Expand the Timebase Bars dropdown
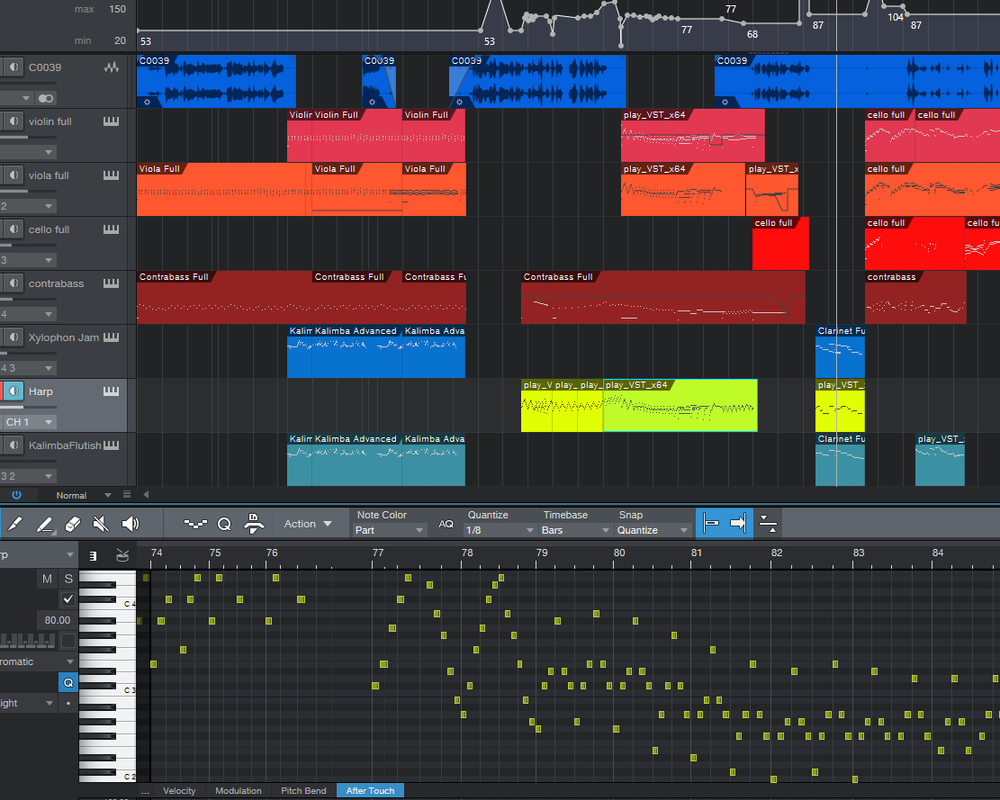This screenshot has height=800, width=1000. [575, 530]
